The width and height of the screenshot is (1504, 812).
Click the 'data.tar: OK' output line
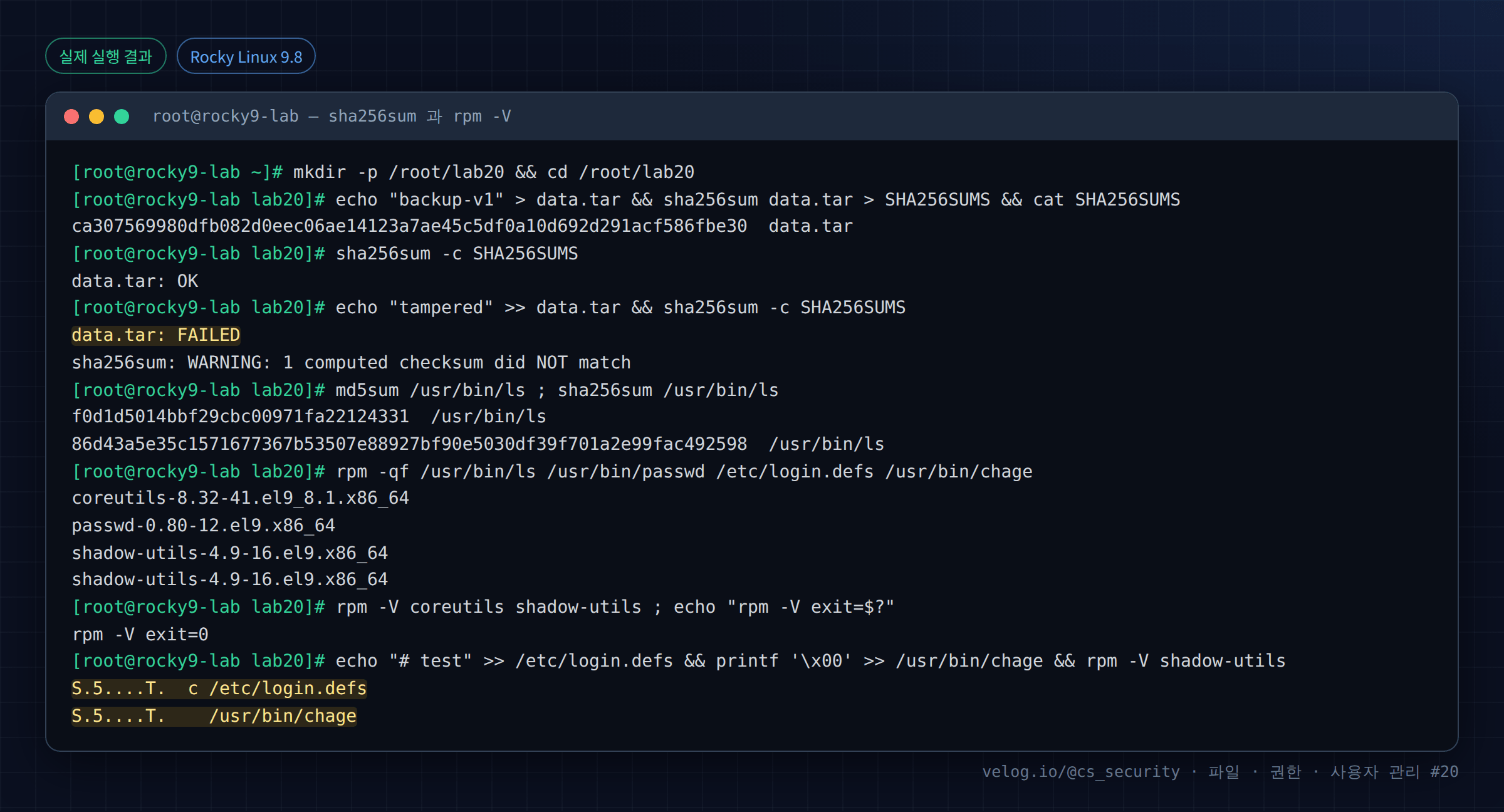click(135, 281)
